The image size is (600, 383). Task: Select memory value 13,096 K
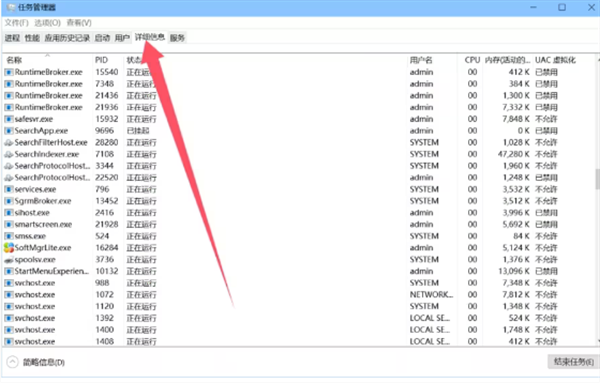coord(514,271)
